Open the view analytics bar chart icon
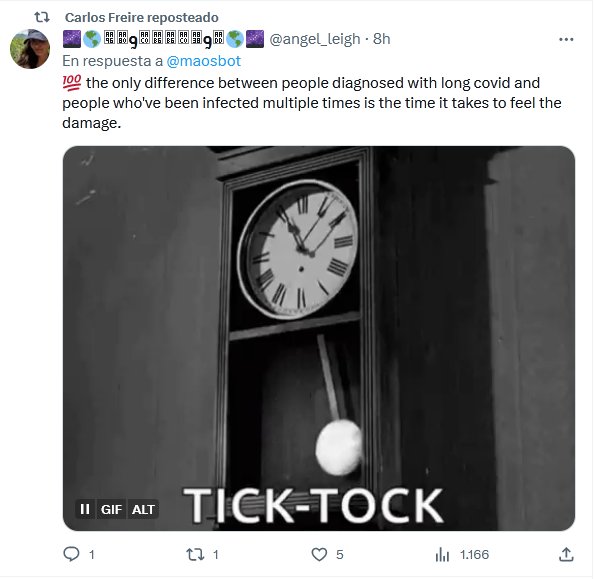 click(442, 555)
